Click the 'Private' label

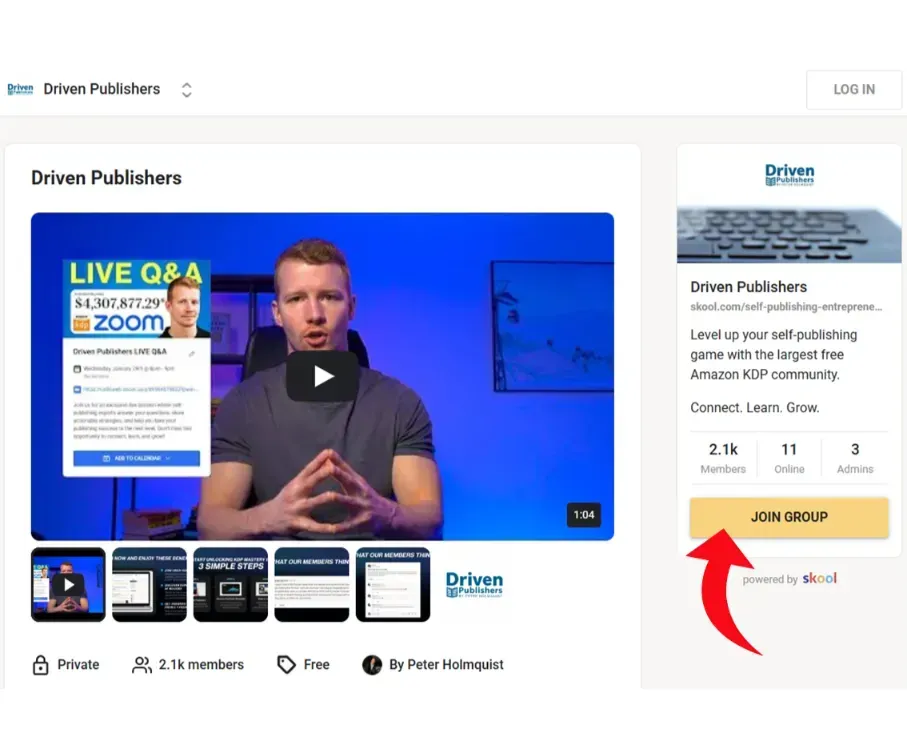point(78,665)
